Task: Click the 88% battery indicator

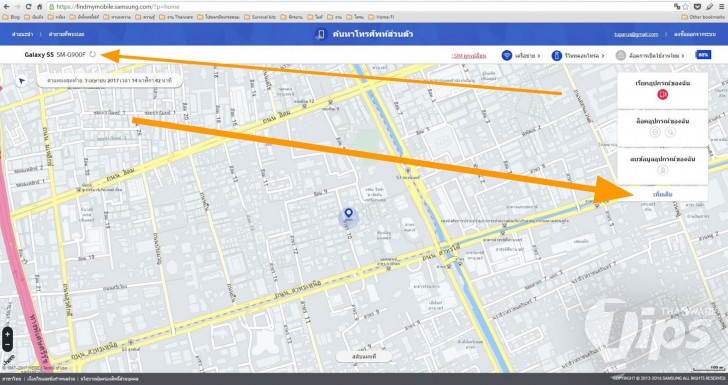Action: 703,55
